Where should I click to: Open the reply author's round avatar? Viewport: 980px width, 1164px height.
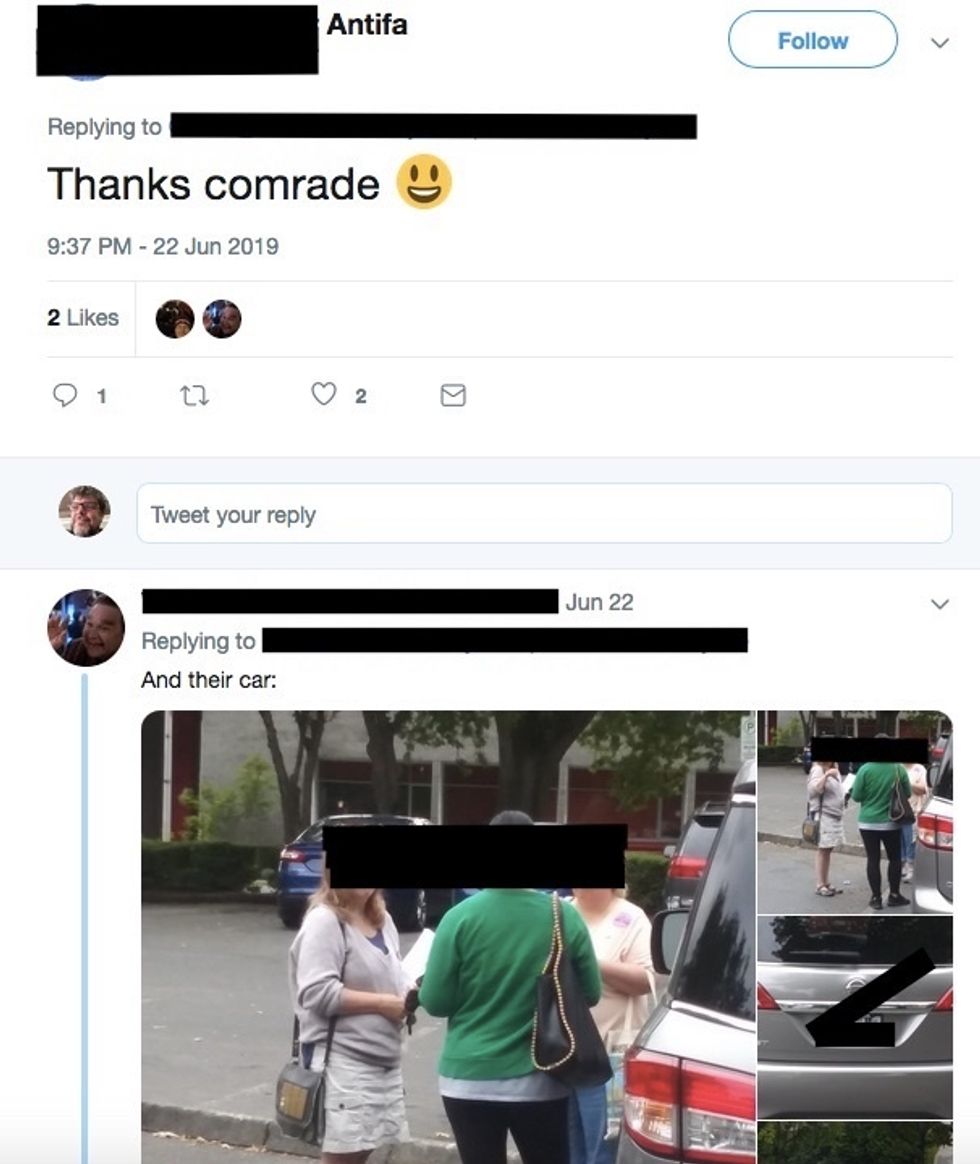(x=86, y=628)
